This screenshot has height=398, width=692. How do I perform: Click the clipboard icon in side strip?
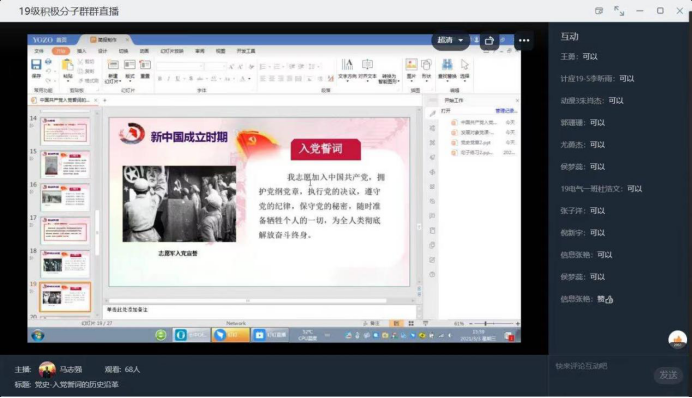point(432,231)
